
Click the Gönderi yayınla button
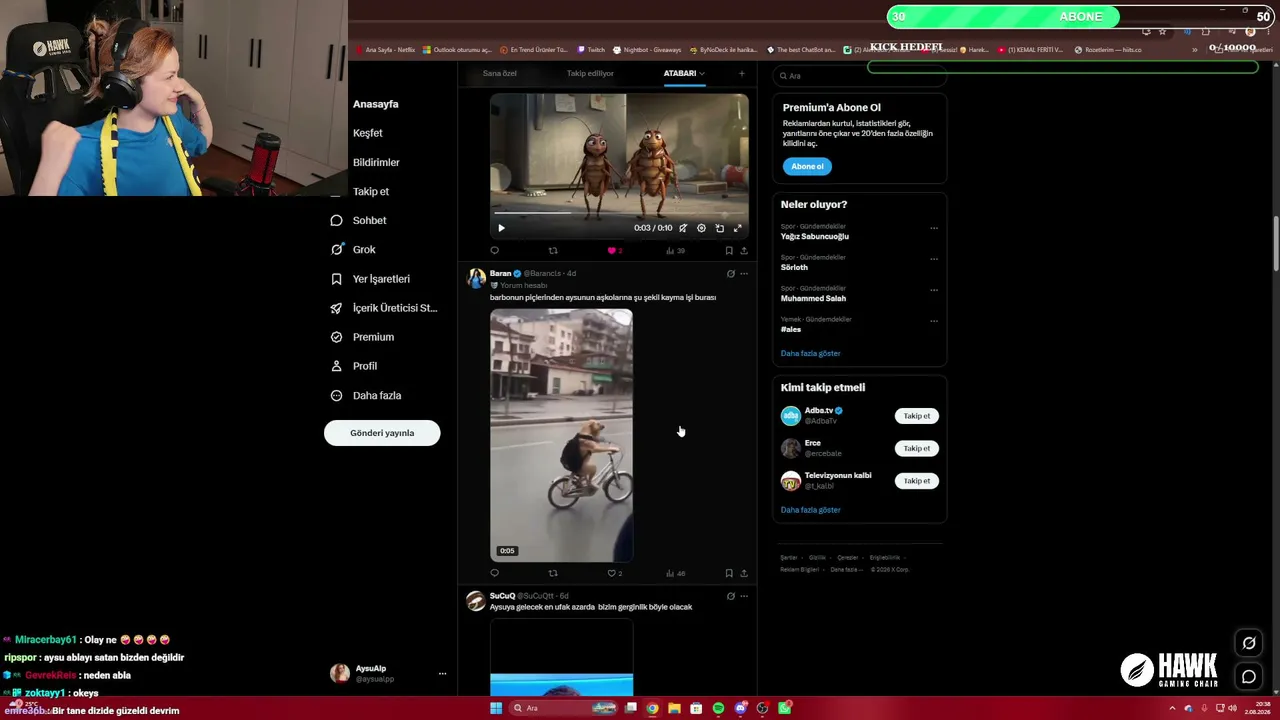point(382,433)
